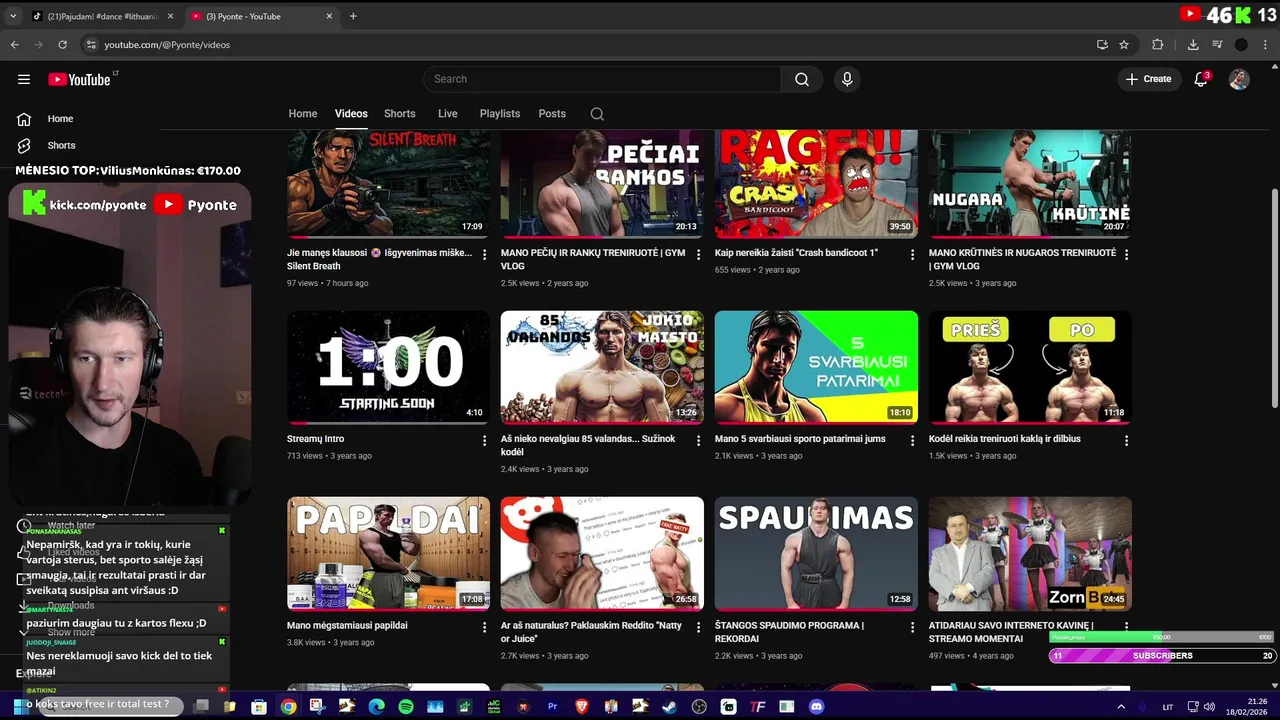Activate voice search microphone
1280x720 pixels.
point(847,79)
